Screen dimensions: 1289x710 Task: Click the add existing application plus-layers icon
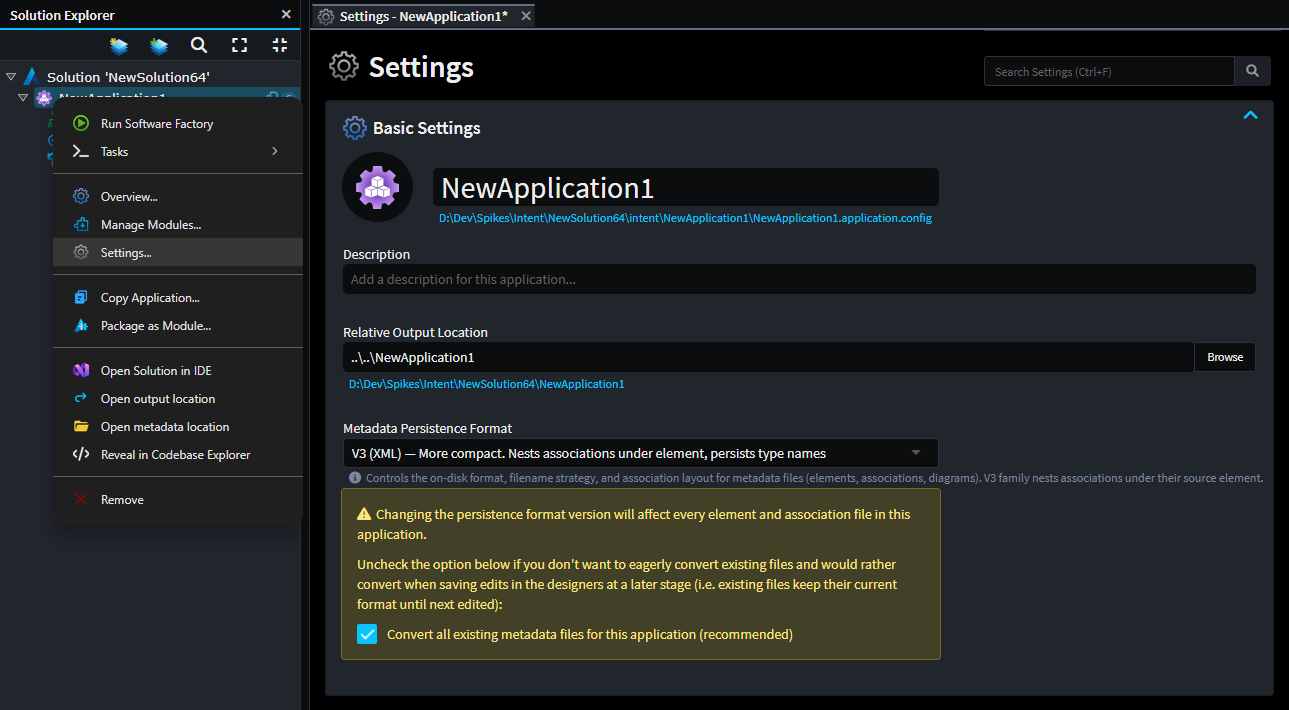[x=159, y=45]
